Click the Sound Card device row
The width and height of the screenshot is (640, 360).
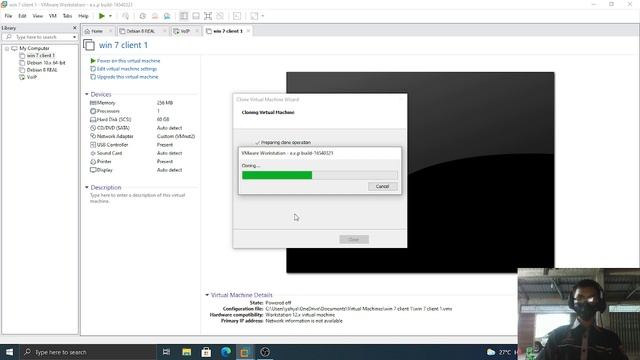coord(143,153)
